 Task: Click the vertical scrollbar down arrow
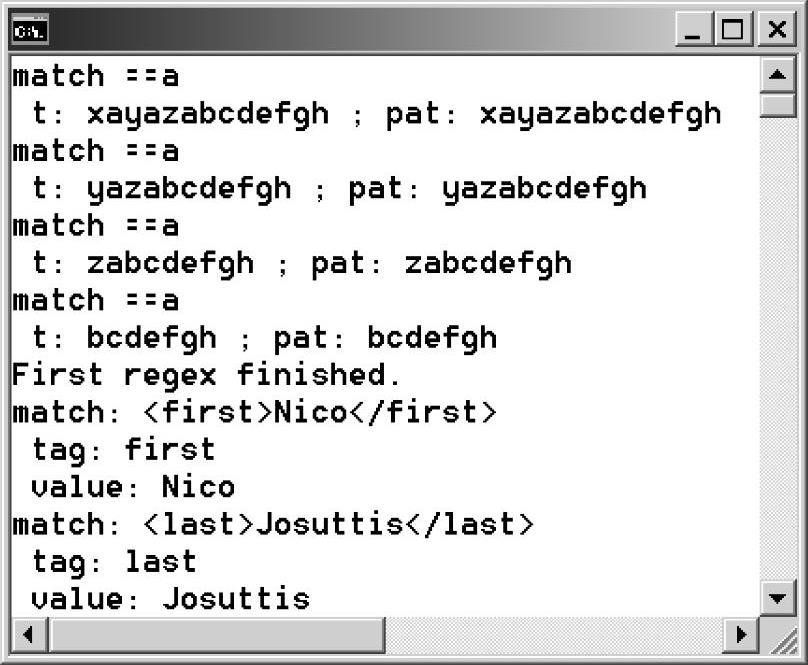[x=776, y=598]
